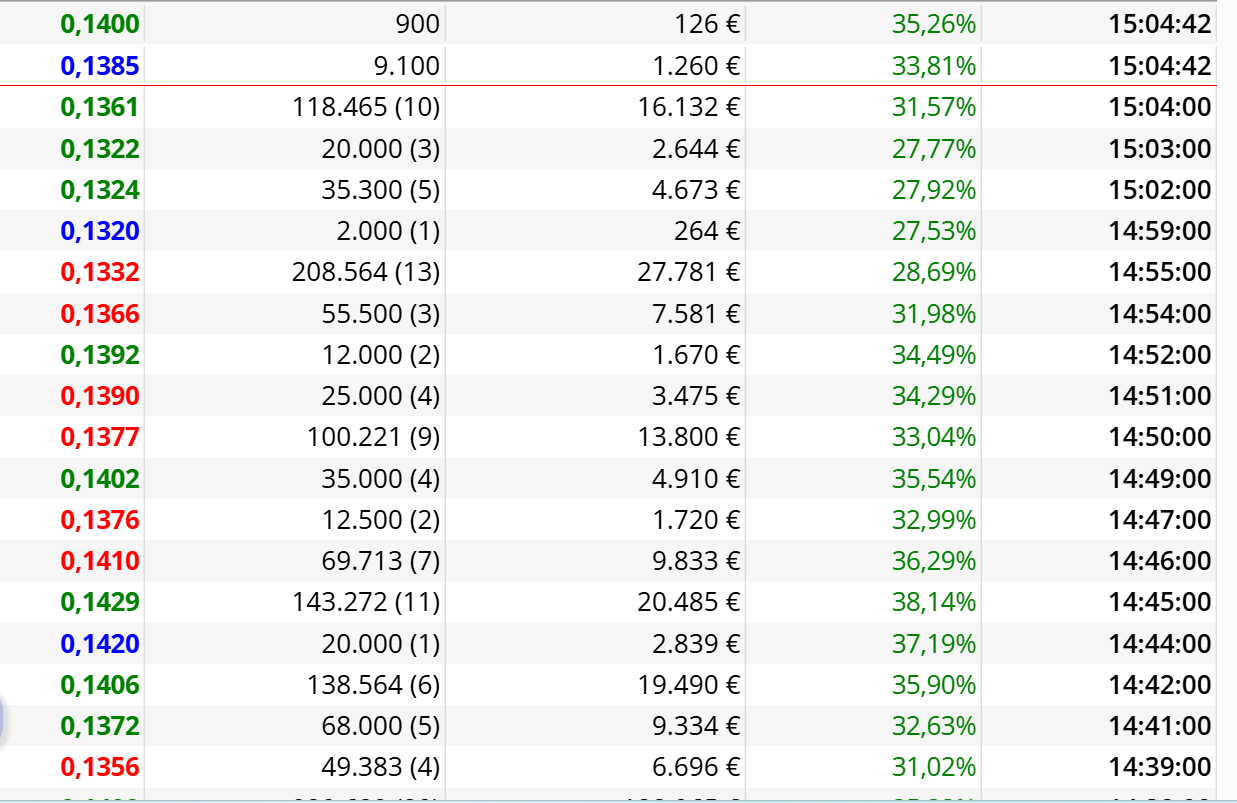Click timestamp 14:42:00
1237x803 pixels.
1160,685
